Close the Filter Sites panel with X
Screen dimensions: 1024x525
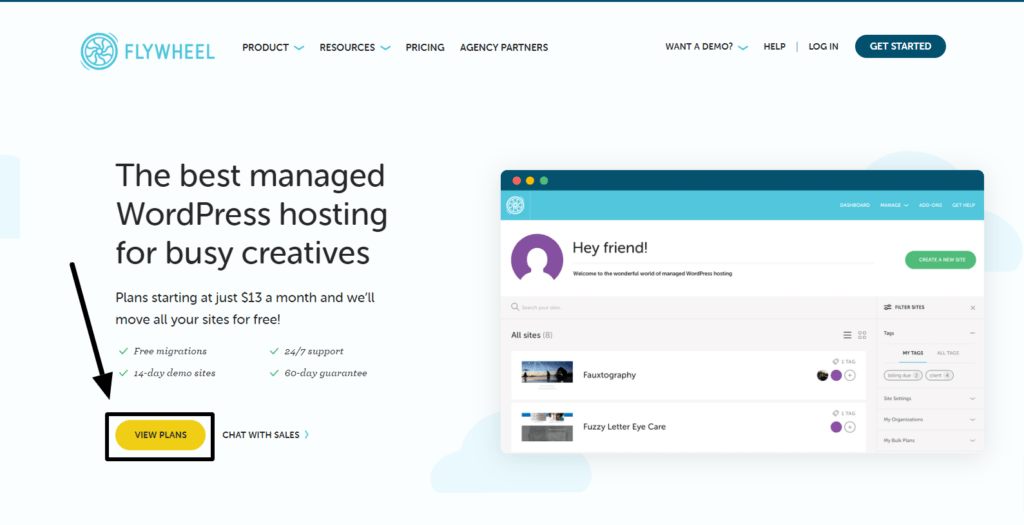(972, 308)
